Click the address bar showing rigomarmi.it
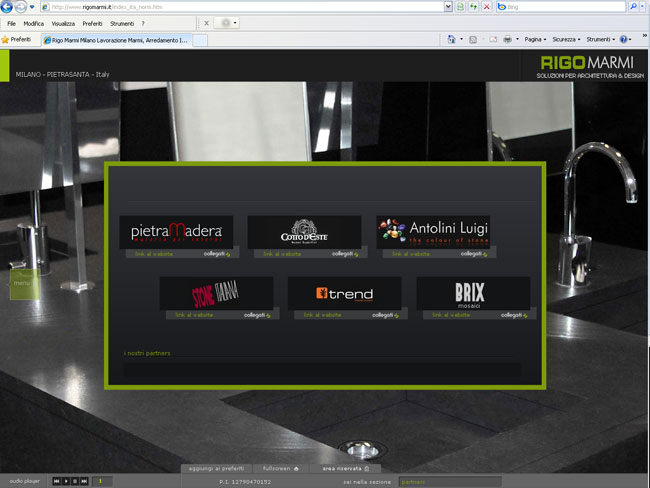650x488 pixels. pos(242,7)
